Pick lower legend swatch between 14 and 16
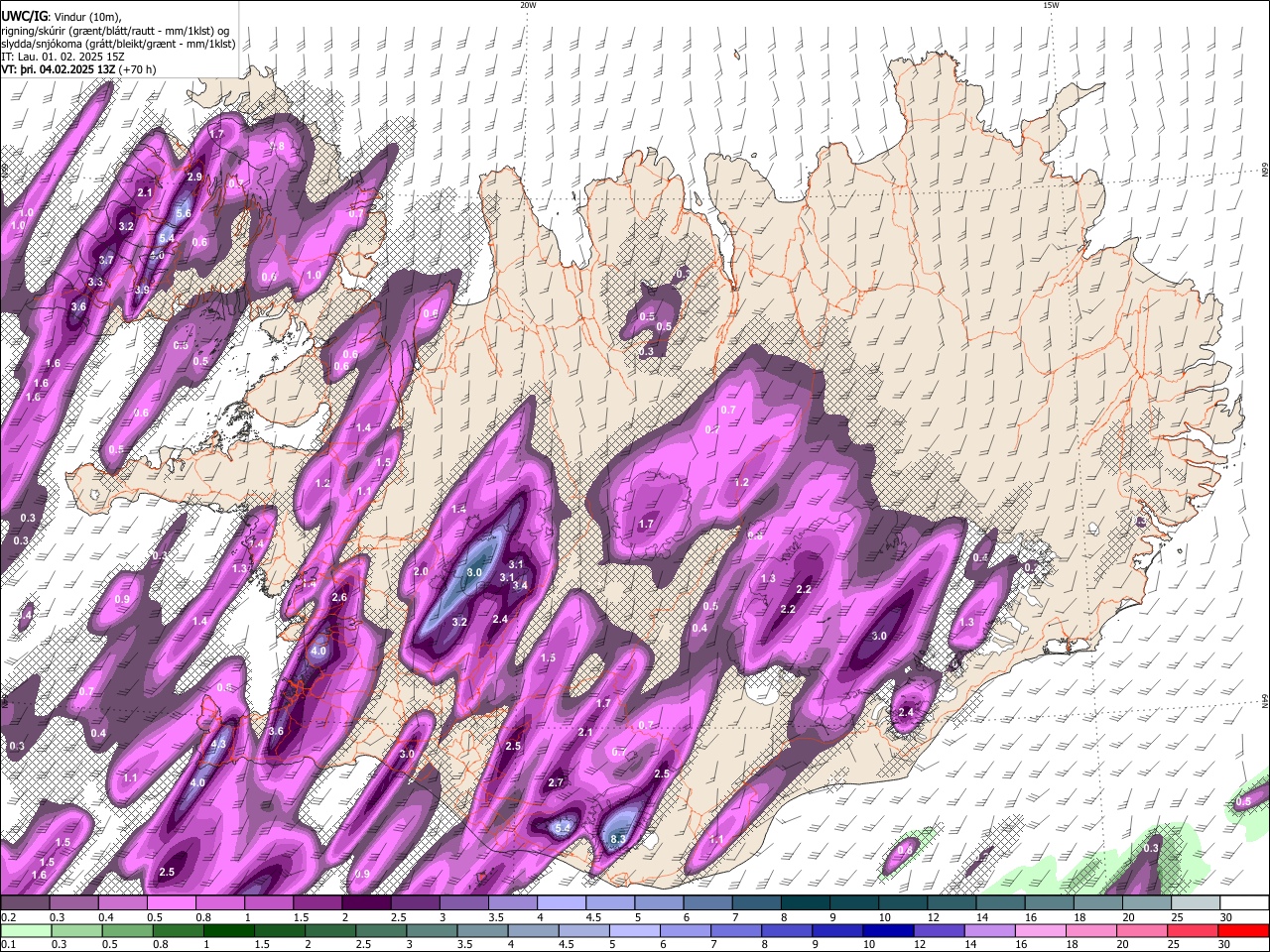This screenshot has height=952, width=1270. tap(990, 930)
